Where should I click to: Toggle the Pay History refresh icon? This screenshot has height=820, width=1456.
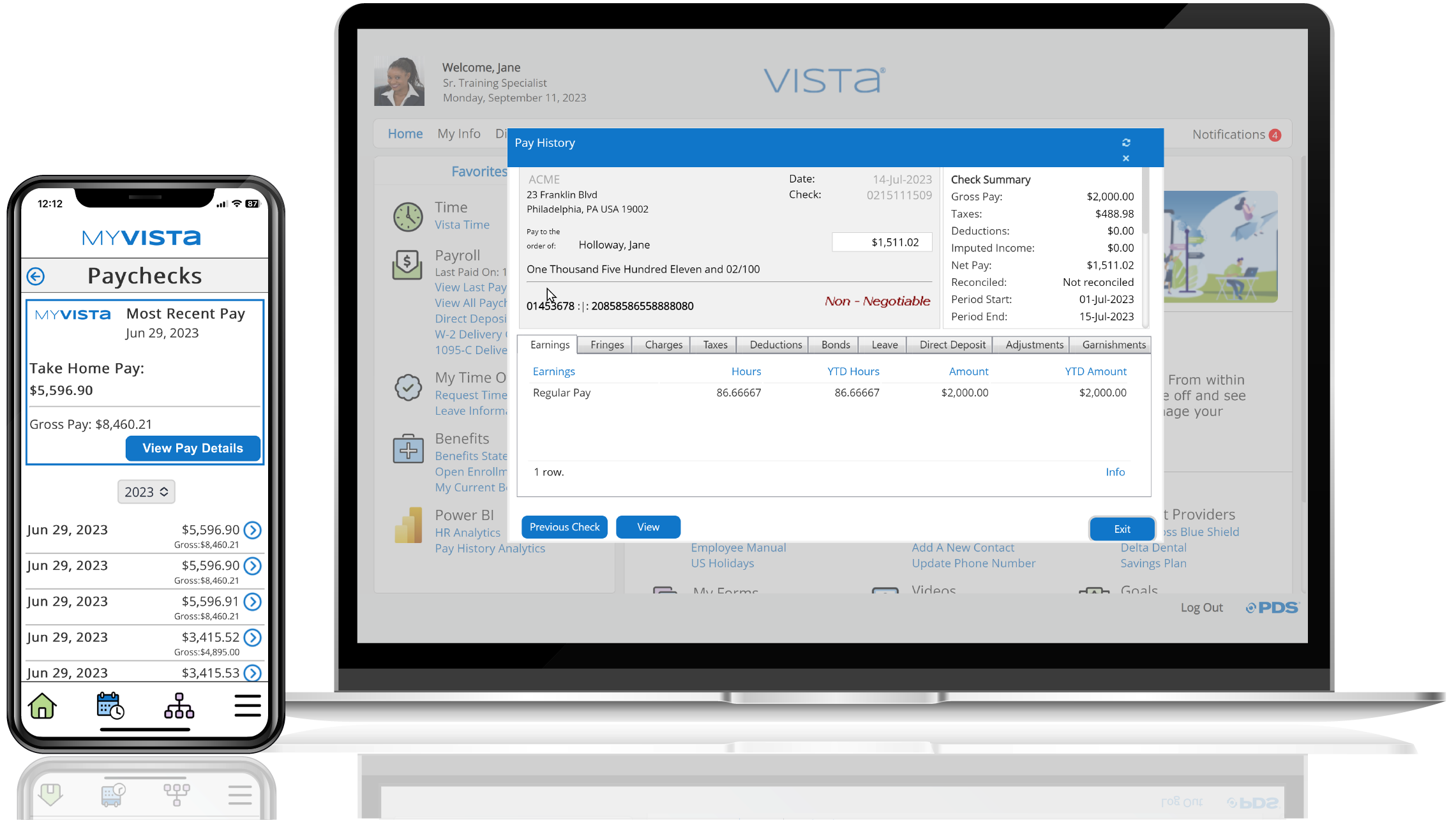coord(1126,142)
